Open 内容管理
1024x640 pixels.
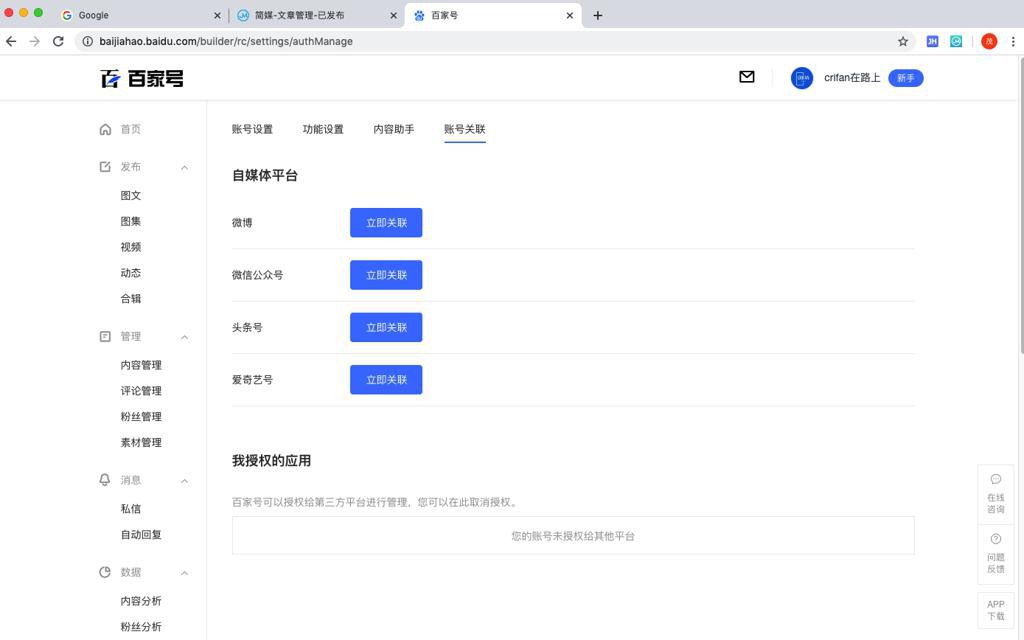141,365
